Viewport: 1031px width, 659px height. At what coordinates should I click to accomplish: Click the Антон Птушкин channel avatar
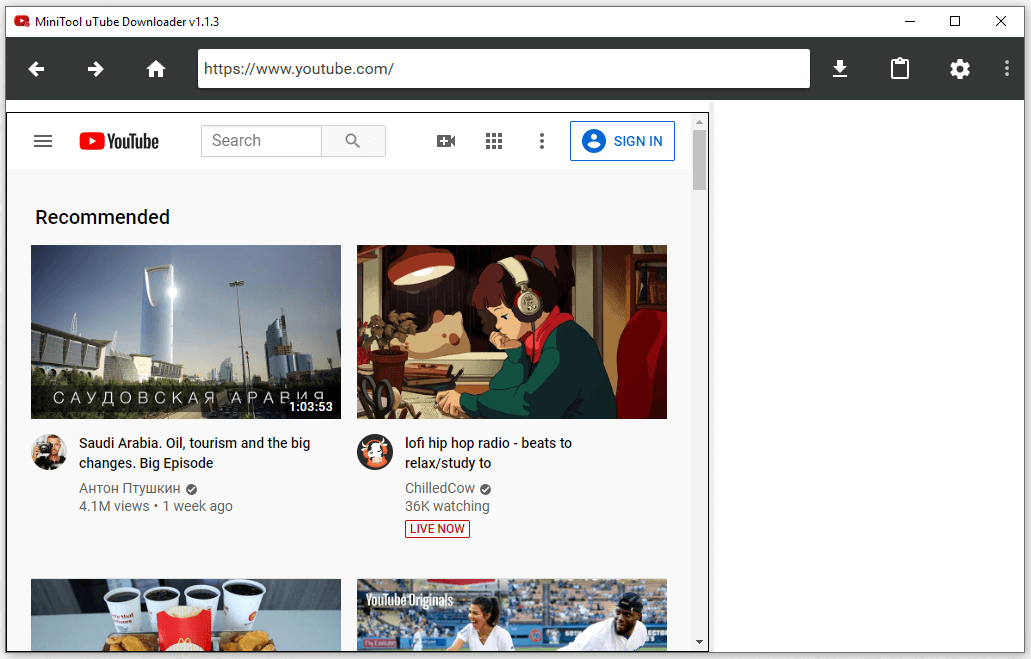pyautogui.click(x=49, y=452)
